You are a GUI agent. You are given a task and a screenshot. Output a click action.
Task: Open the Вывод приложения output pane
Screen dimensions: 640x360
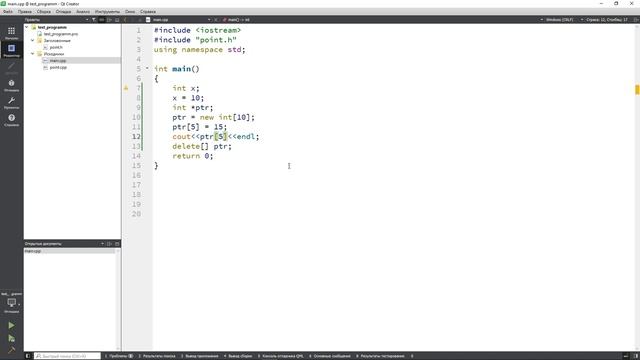(200, 356)
